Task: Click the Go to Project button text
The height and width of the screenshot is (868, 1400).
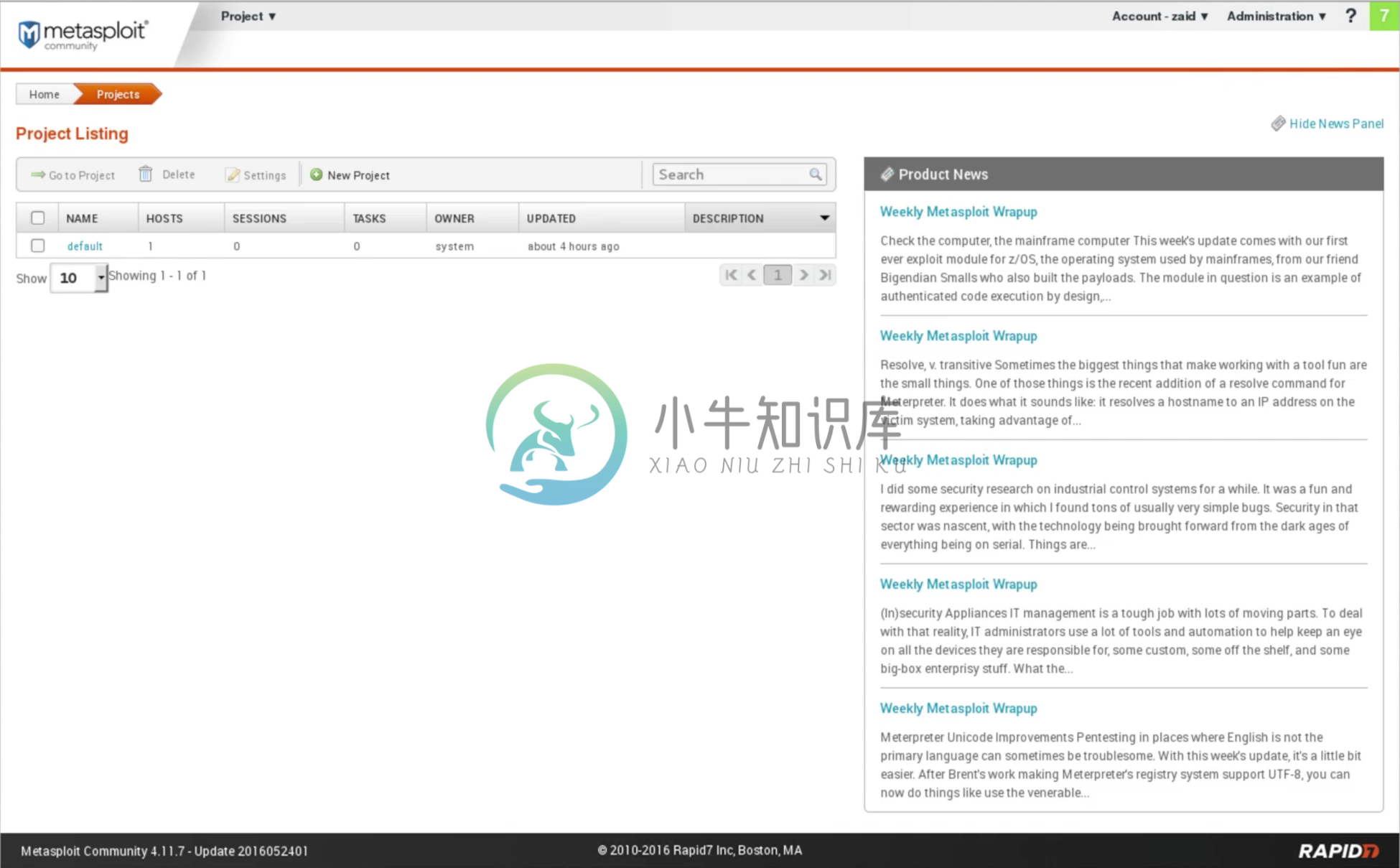Action: [82, 175]
